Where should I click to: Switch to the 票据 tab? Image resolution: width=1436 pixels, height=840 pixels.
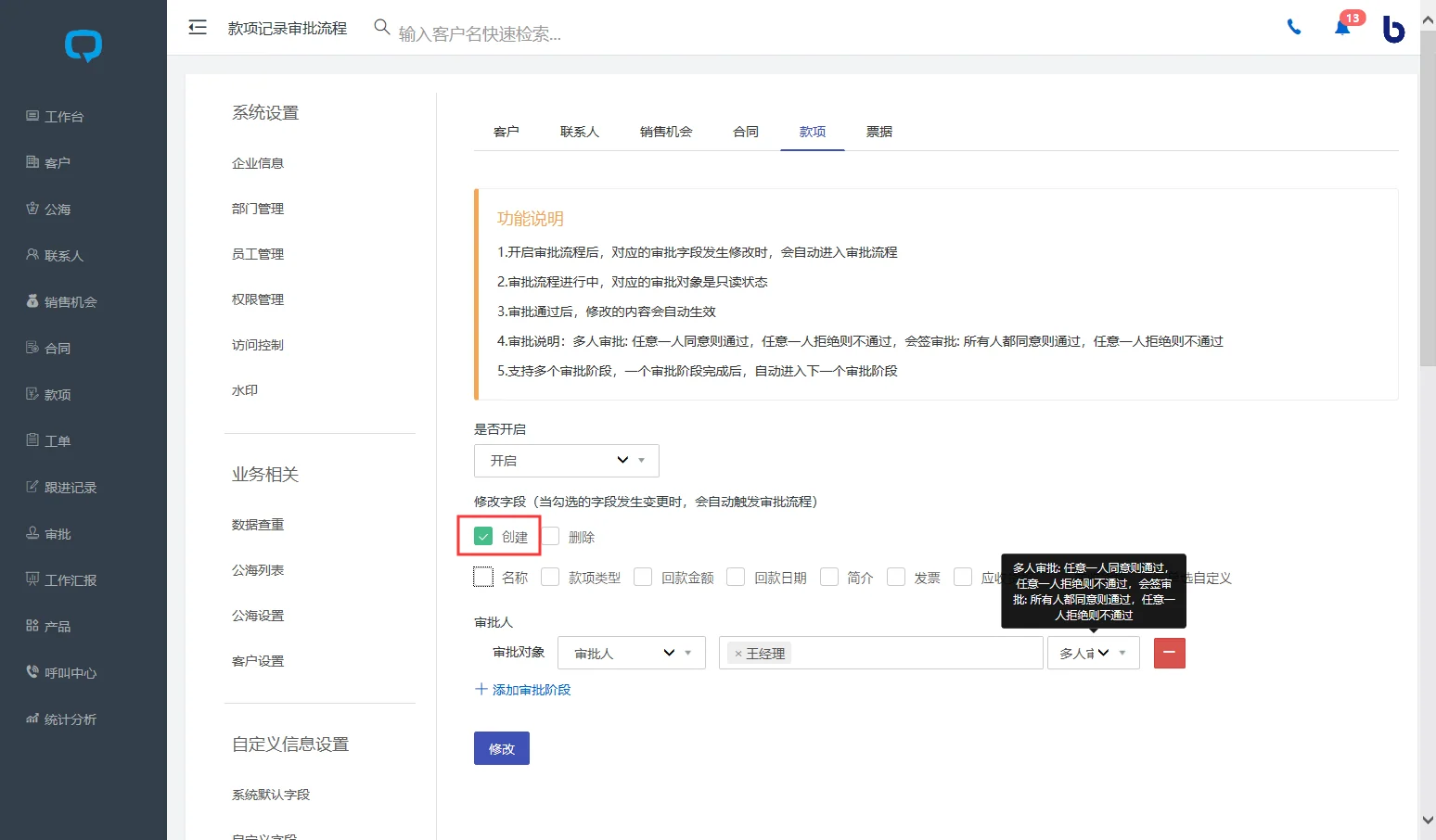click(x=879, y=132)
